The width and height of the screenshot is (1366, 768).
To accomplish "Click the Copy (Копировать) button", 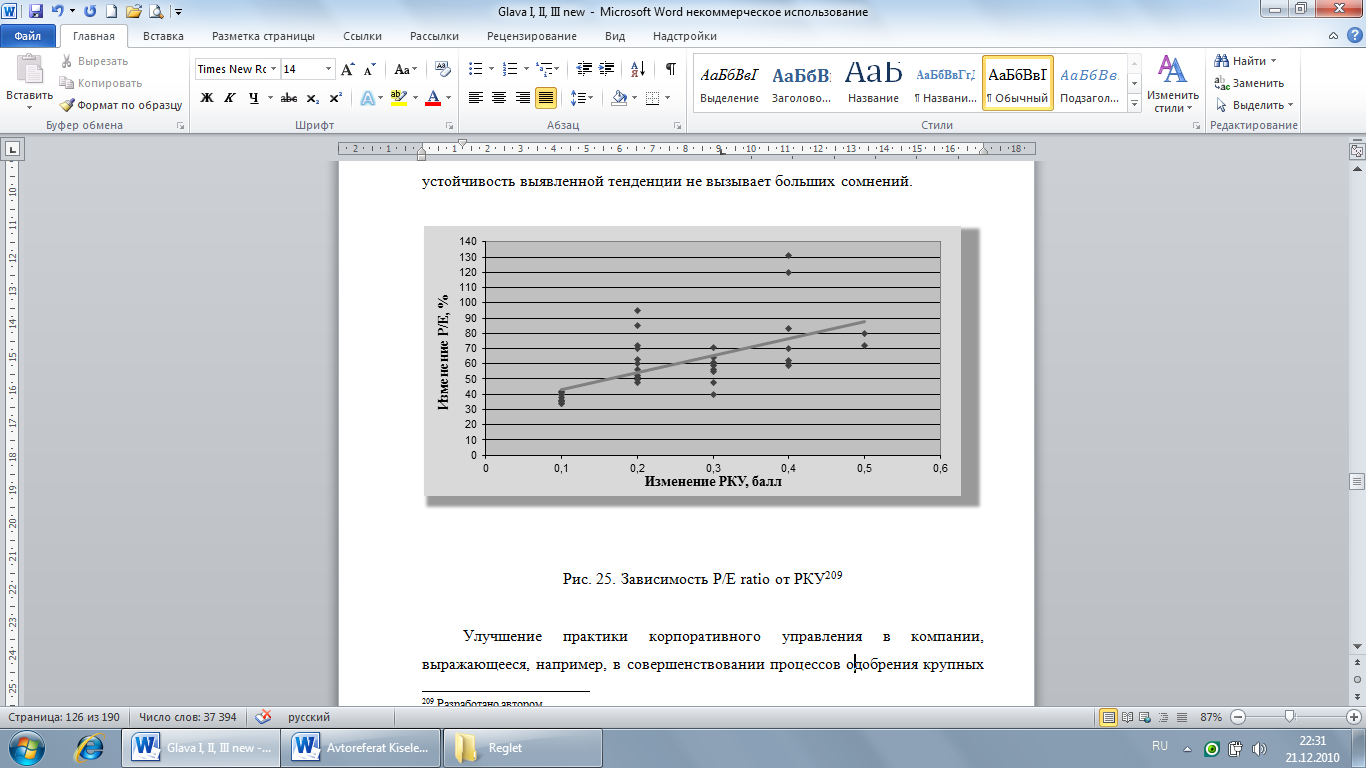I will 101,83.
